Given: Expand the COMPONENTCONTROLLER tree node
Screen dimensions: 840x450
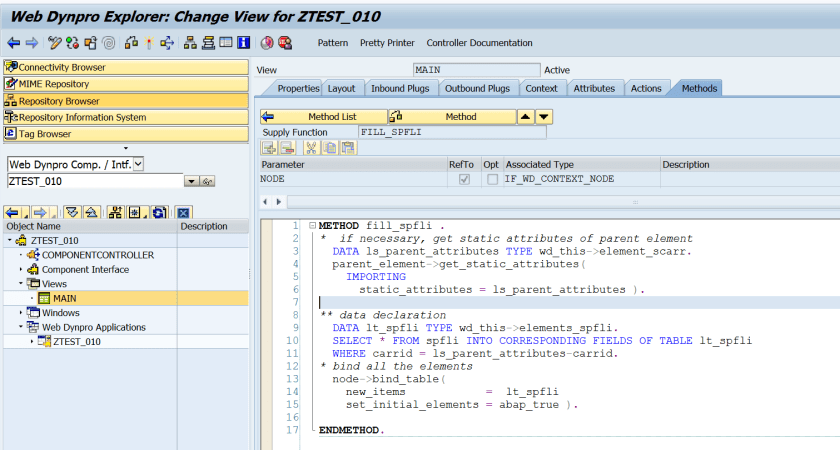Looking at the screenshot, I should coord(22,255).
